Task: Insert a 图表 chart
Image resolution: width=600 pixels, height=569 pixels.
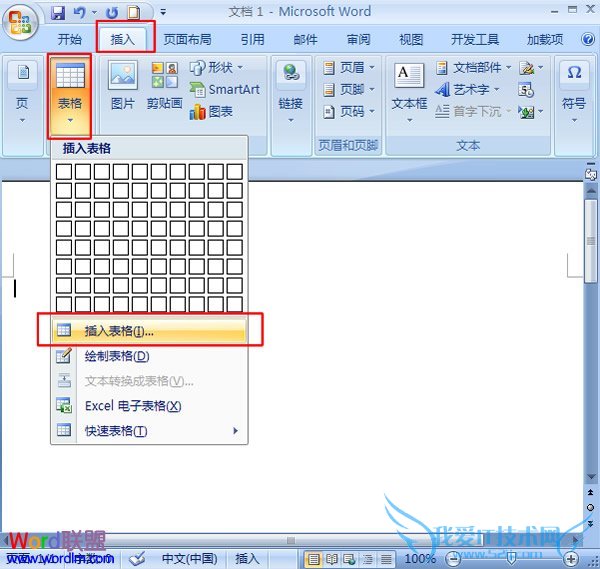Action: [x=211, y=111]
